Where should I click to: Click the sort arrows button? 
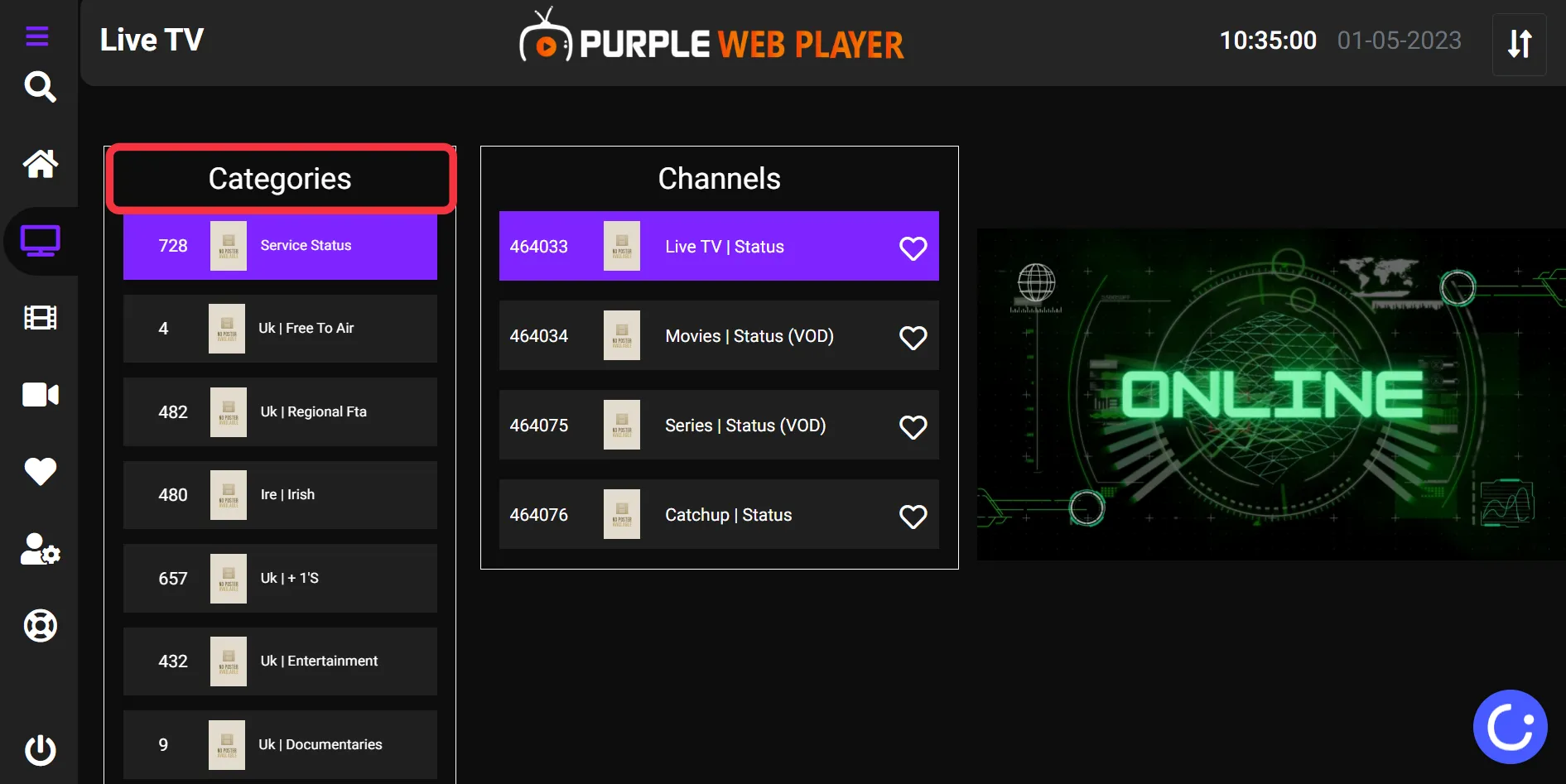[x=1520, y=44]
